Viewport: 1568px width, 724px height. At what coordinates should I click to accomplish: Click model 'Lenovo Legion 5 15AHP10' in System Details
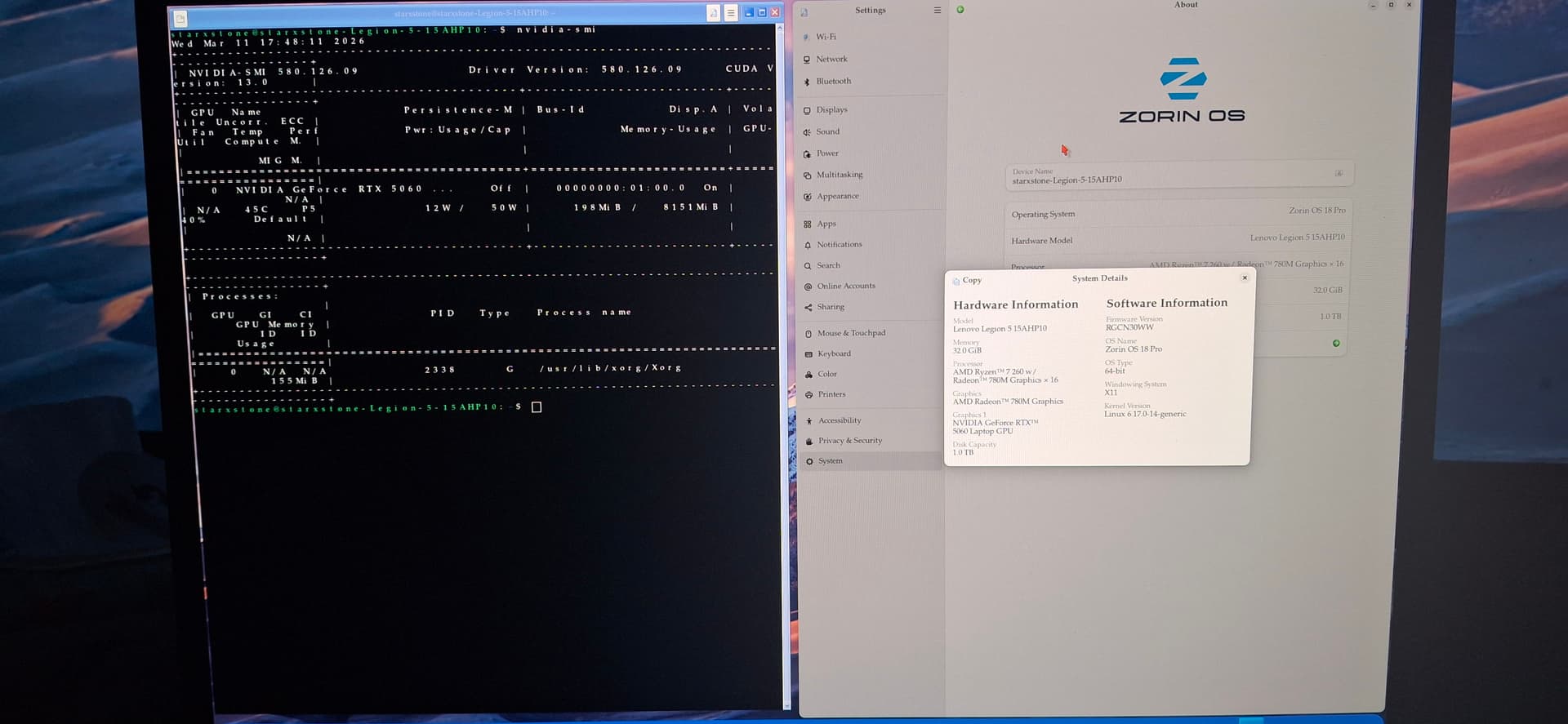click(1000, 329)
